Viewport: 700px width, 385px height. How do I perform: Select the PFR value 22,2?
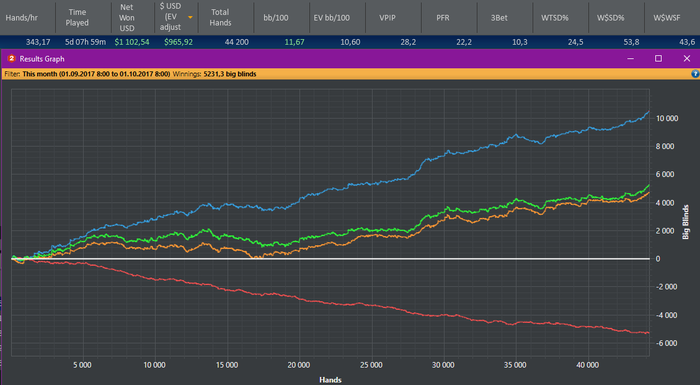pos(464,42)
